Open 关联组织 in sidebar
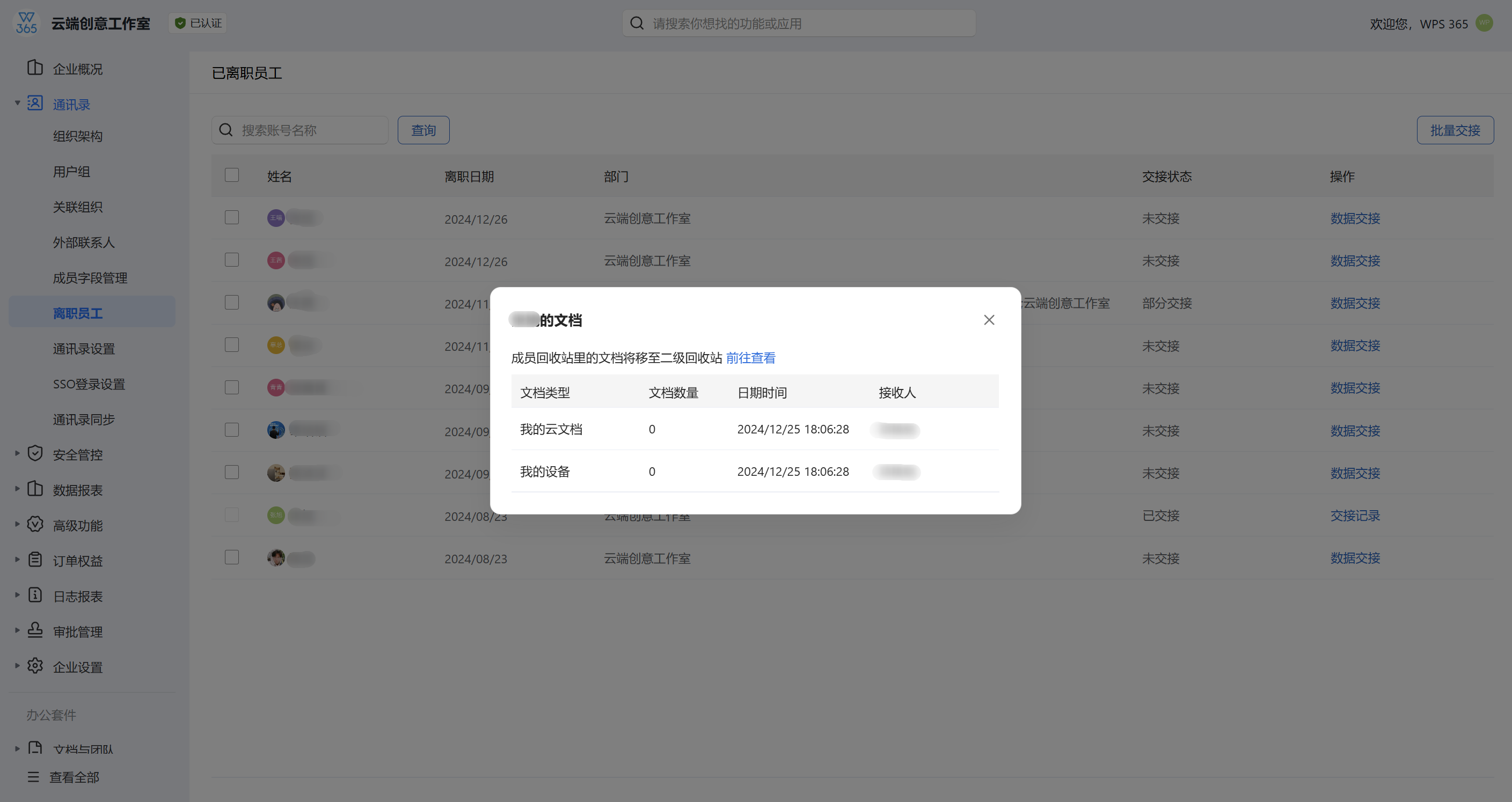 77,207
